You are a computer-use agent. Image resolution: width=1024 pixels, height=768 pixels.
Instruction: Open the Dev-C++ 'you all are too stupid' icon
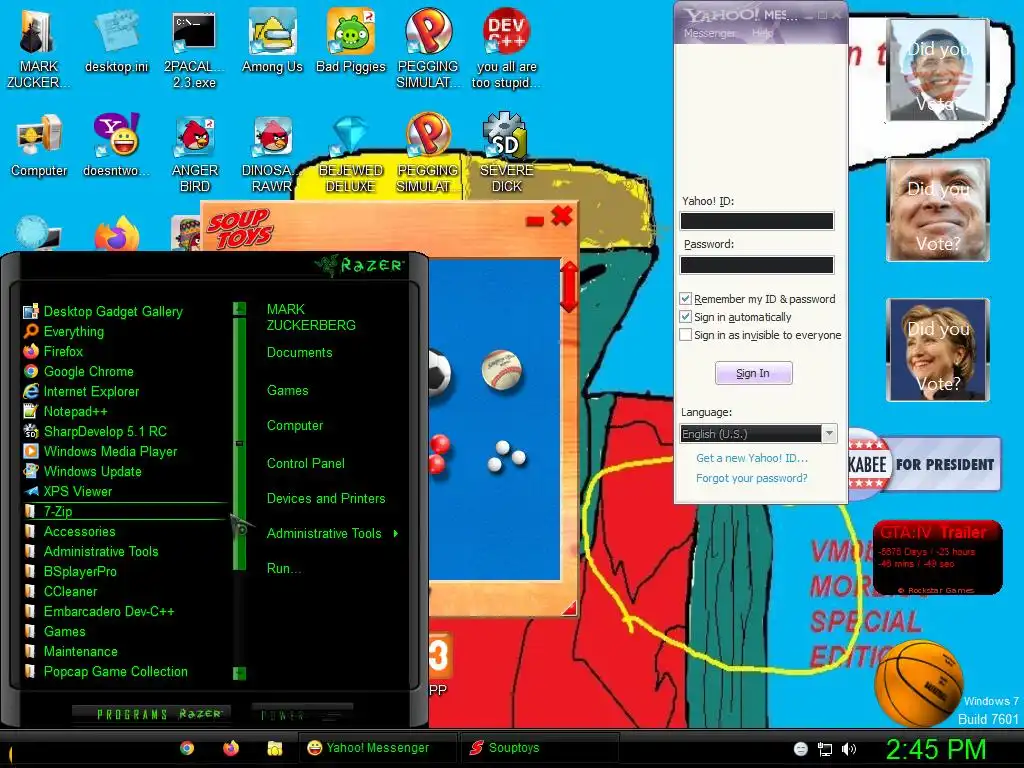pyautogui.click(x=506, y=47)
